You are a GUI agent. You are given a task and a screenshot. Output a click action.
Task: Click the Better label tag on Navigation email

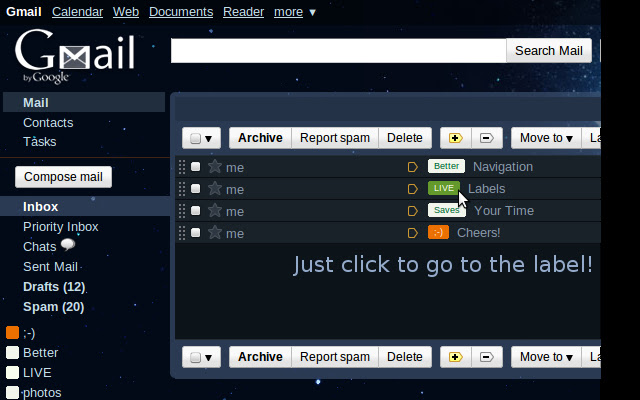click(x=446, y=166)
